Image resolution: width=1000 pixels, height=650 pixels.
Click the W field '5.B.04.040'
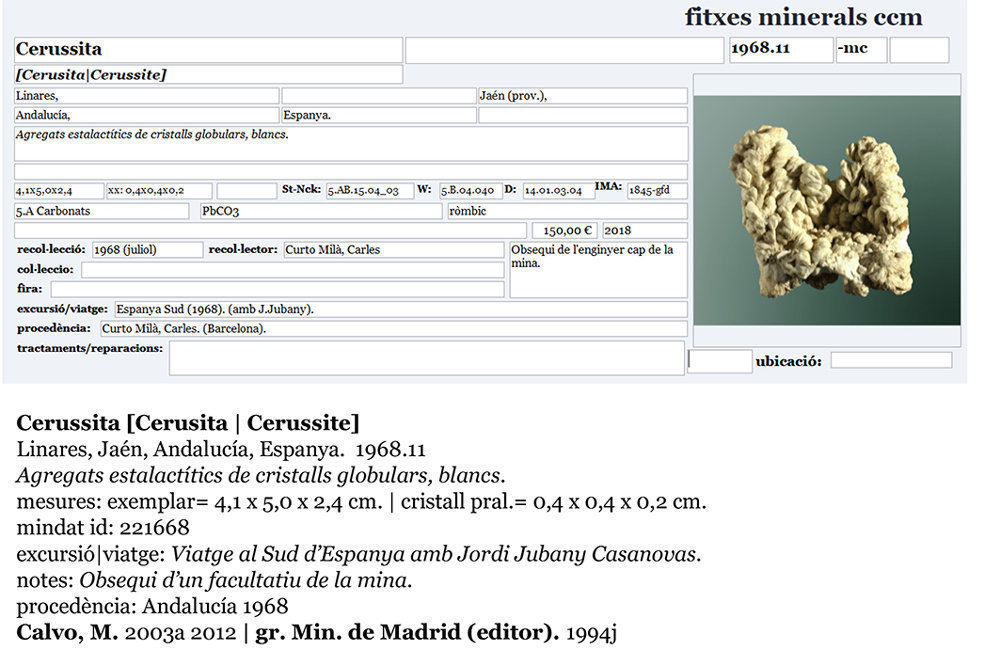pos(470,191)
